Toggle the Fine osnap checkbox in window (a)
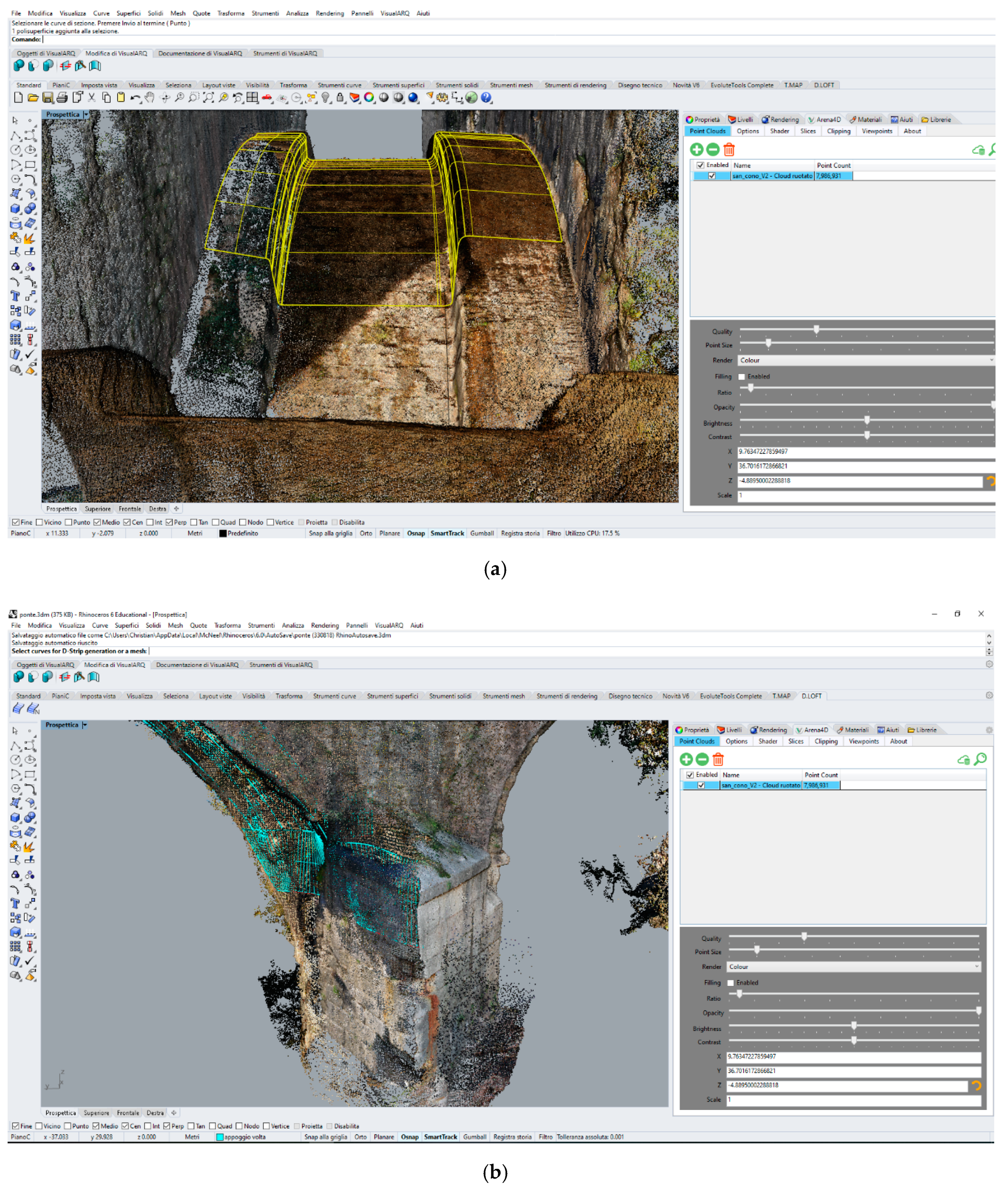This screenshot has width=1008, height=1187. pyautogui.click(x=16, y=522)
